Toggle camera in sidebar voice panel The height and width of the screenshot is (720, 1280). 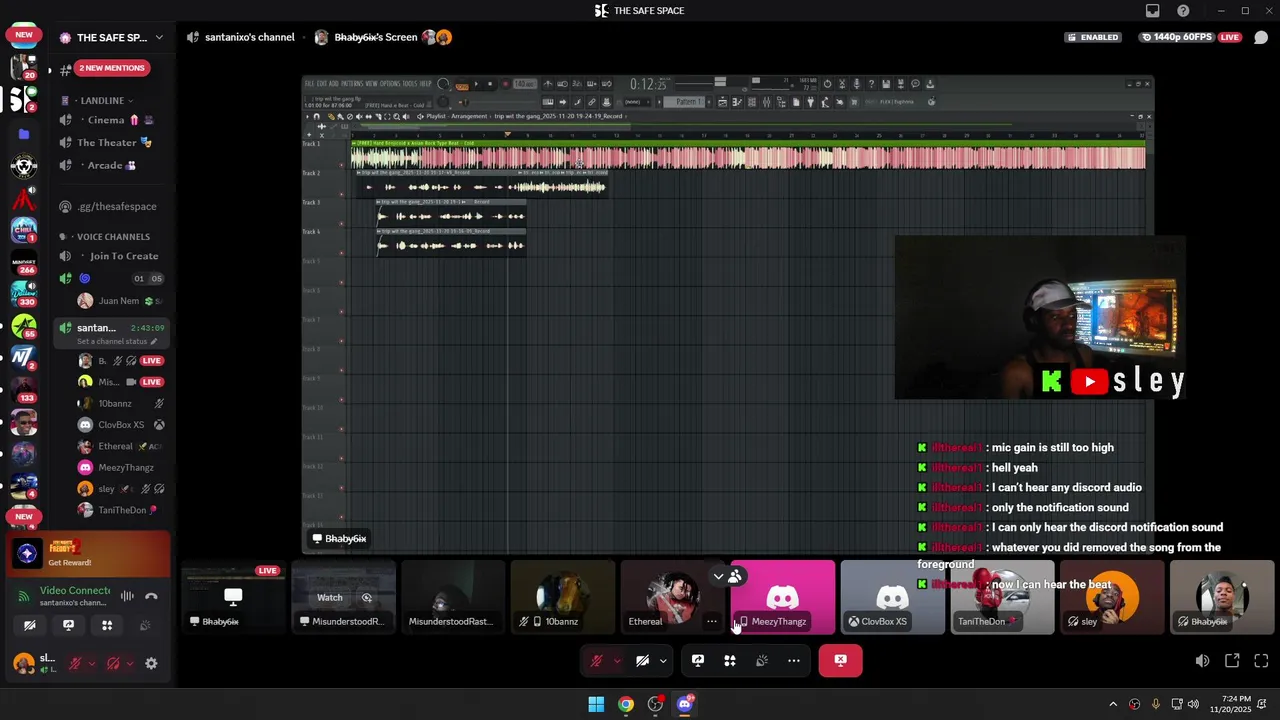click(x=29, y=625)
